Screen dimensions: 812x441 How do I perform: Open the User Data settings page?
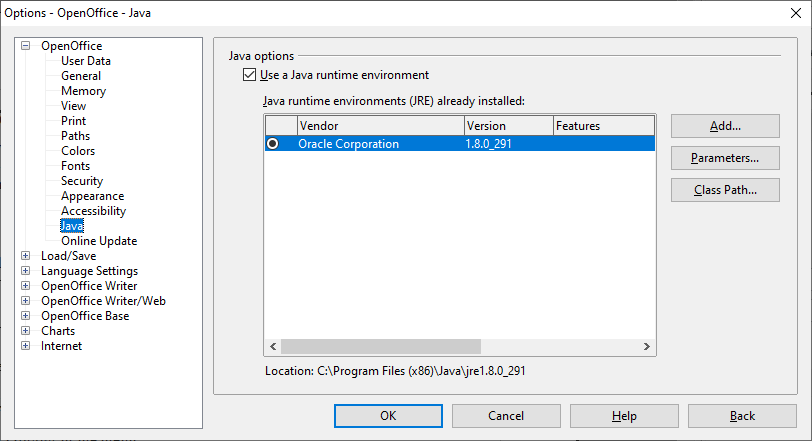pyautogui.click(x=86, y=61)
